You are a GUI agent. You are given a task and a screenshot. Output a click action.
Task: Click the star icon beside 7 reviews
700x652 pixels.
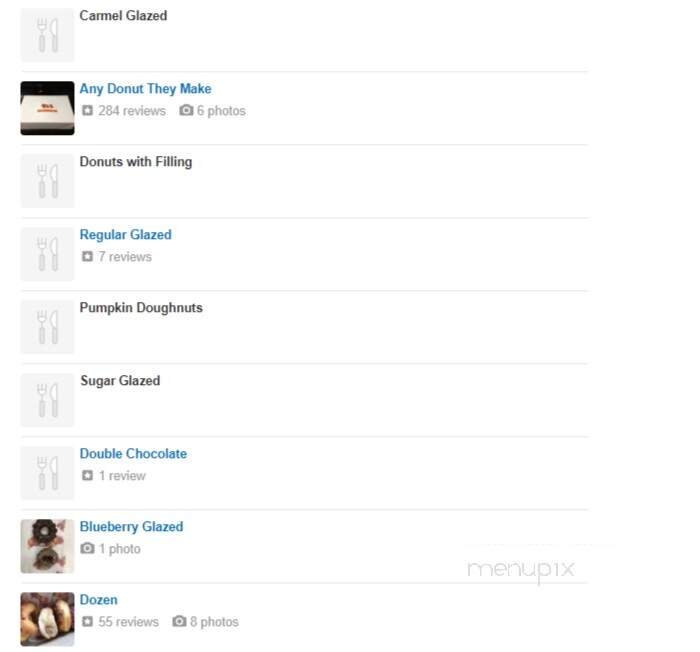coord(87,256)
